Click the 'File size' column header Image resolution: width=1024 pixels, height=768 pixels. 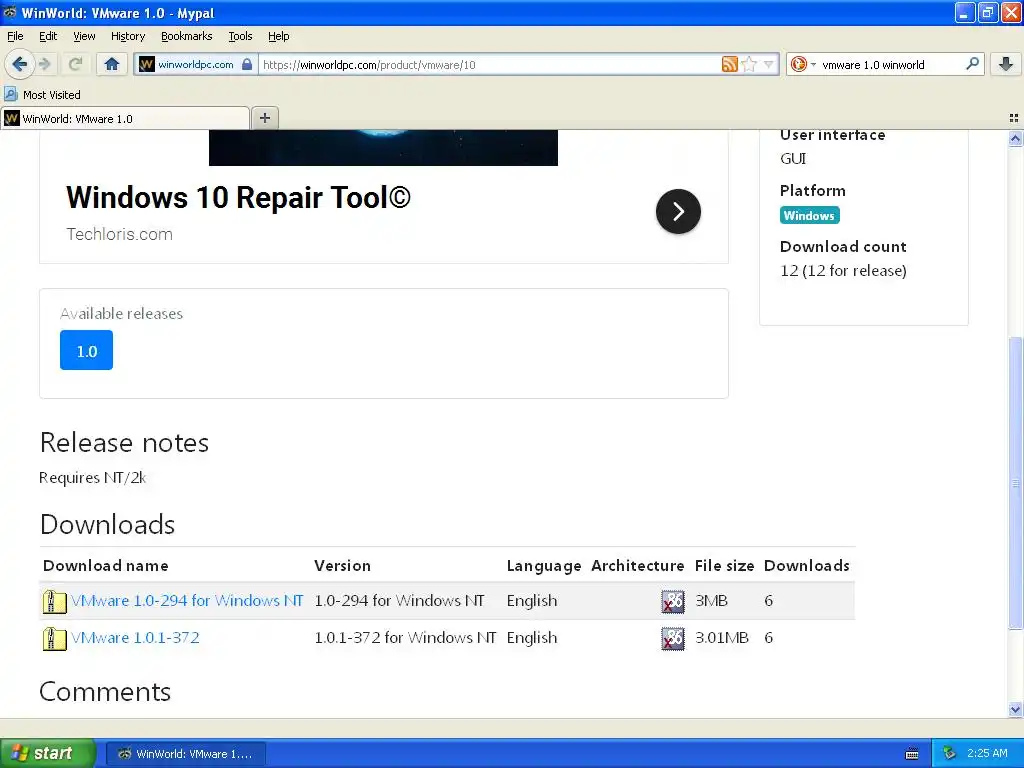(724, 566)
